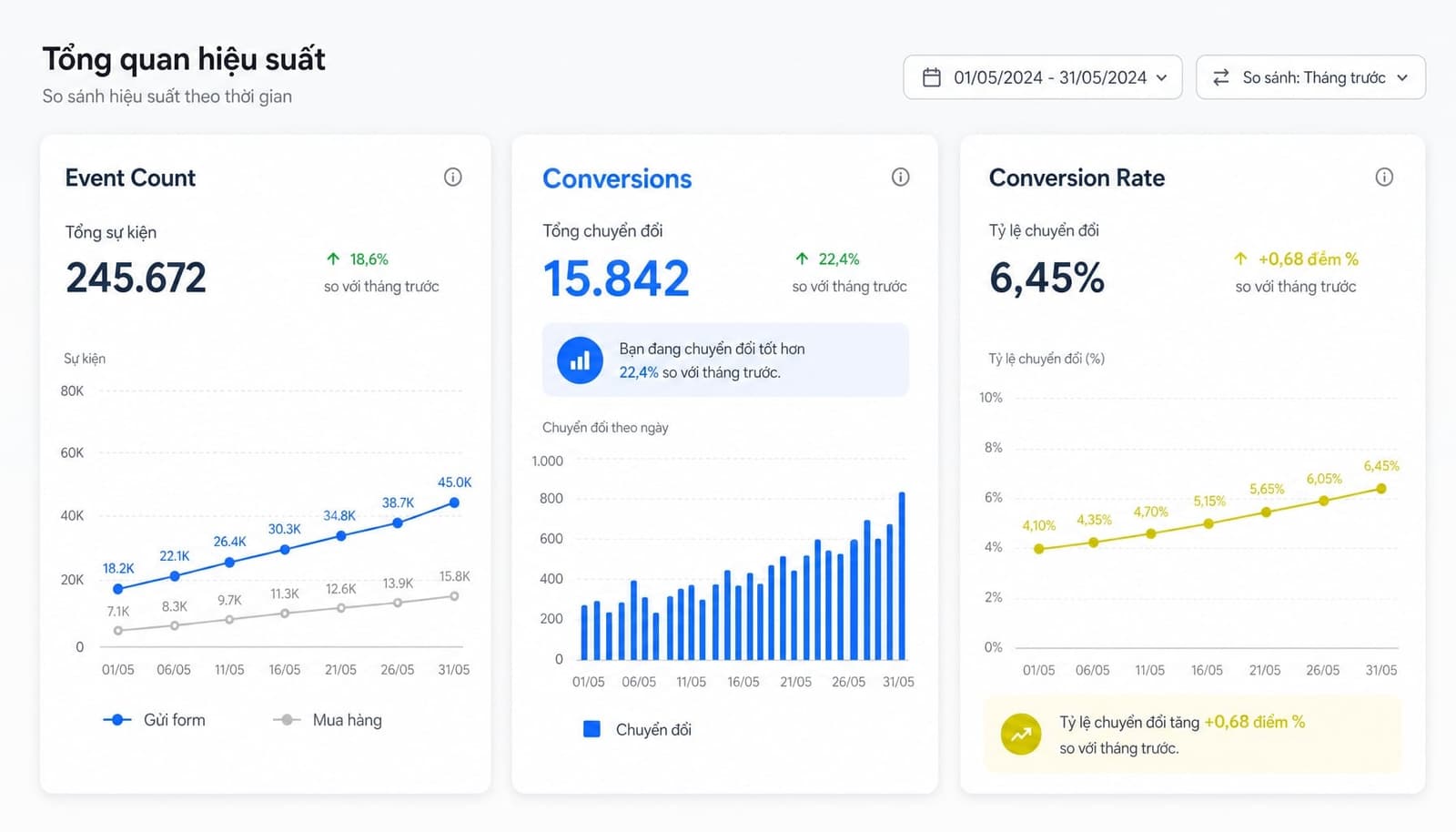
Task: Click the conversion rate value 6,45%
Action: pos(1047,278)
